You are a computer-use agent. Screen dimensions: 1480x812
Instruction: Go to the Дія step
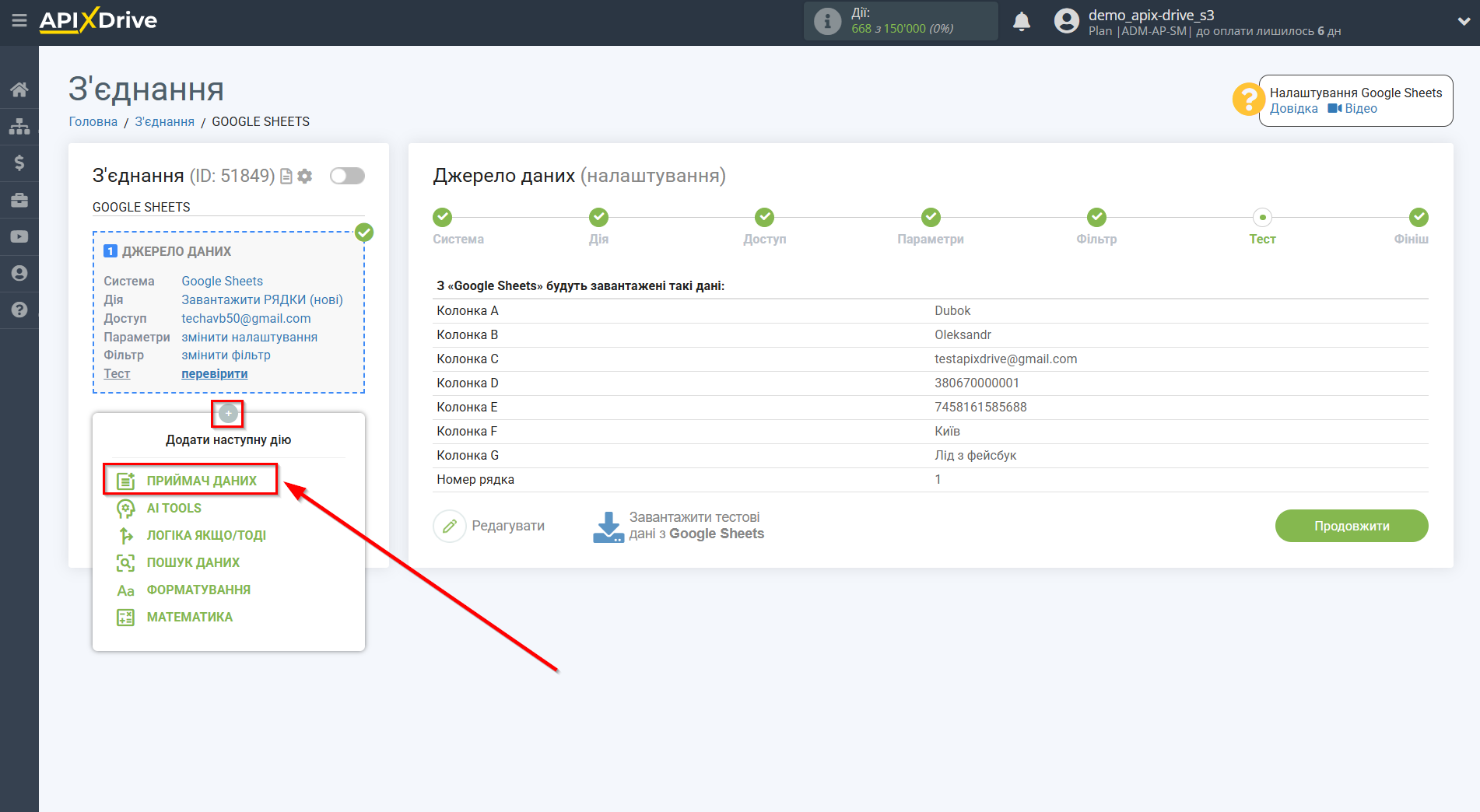(x=598, y=217)
